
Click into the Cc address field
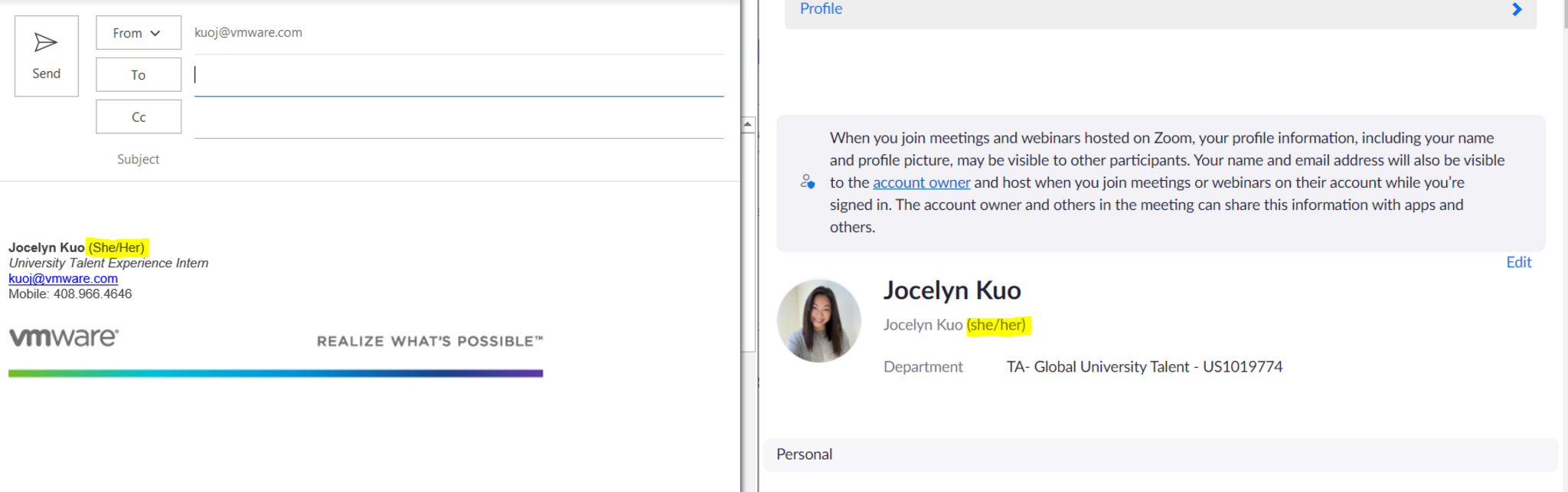458,117
